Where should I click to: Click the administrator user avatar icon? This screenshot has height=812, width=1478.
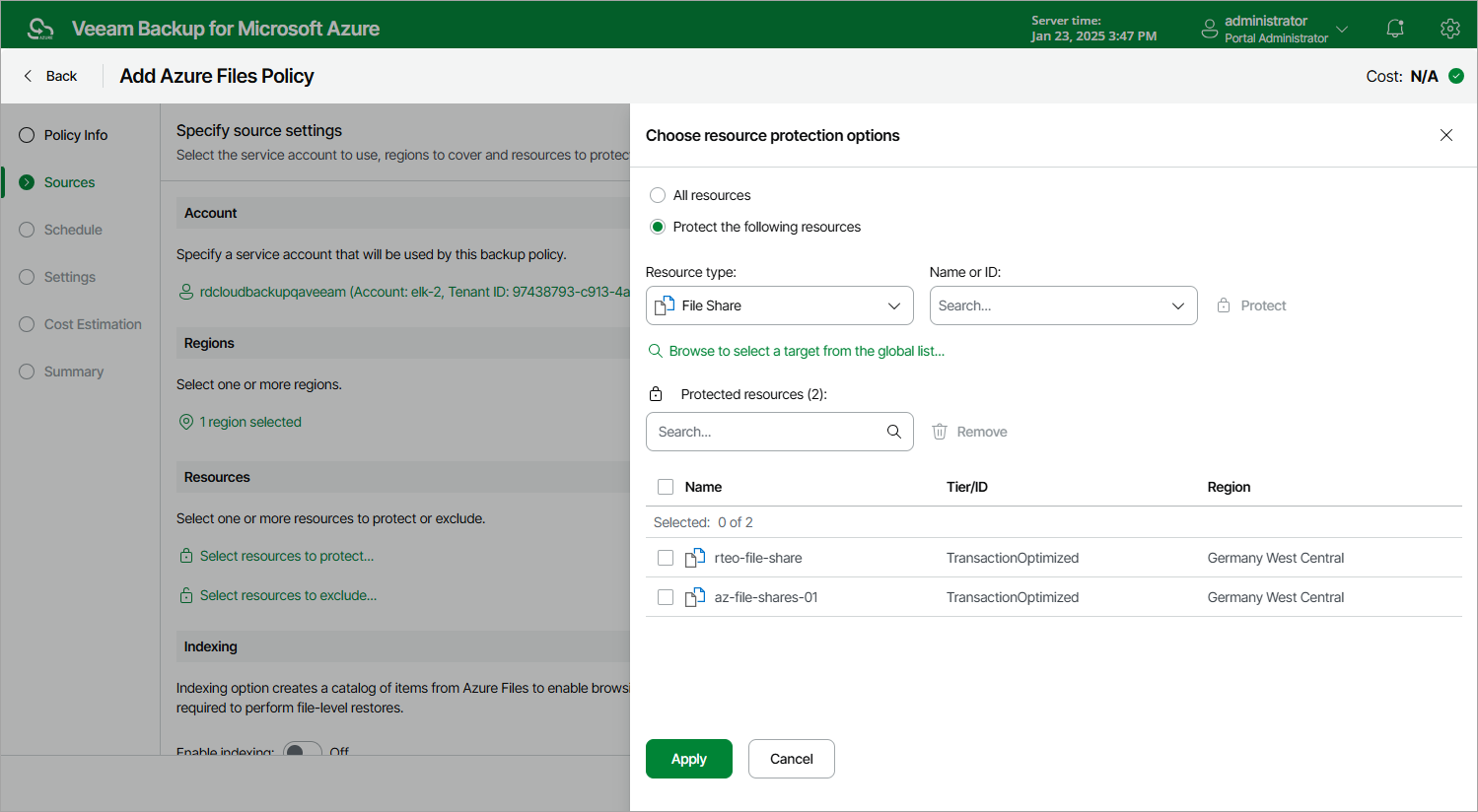coord(1210,29)
